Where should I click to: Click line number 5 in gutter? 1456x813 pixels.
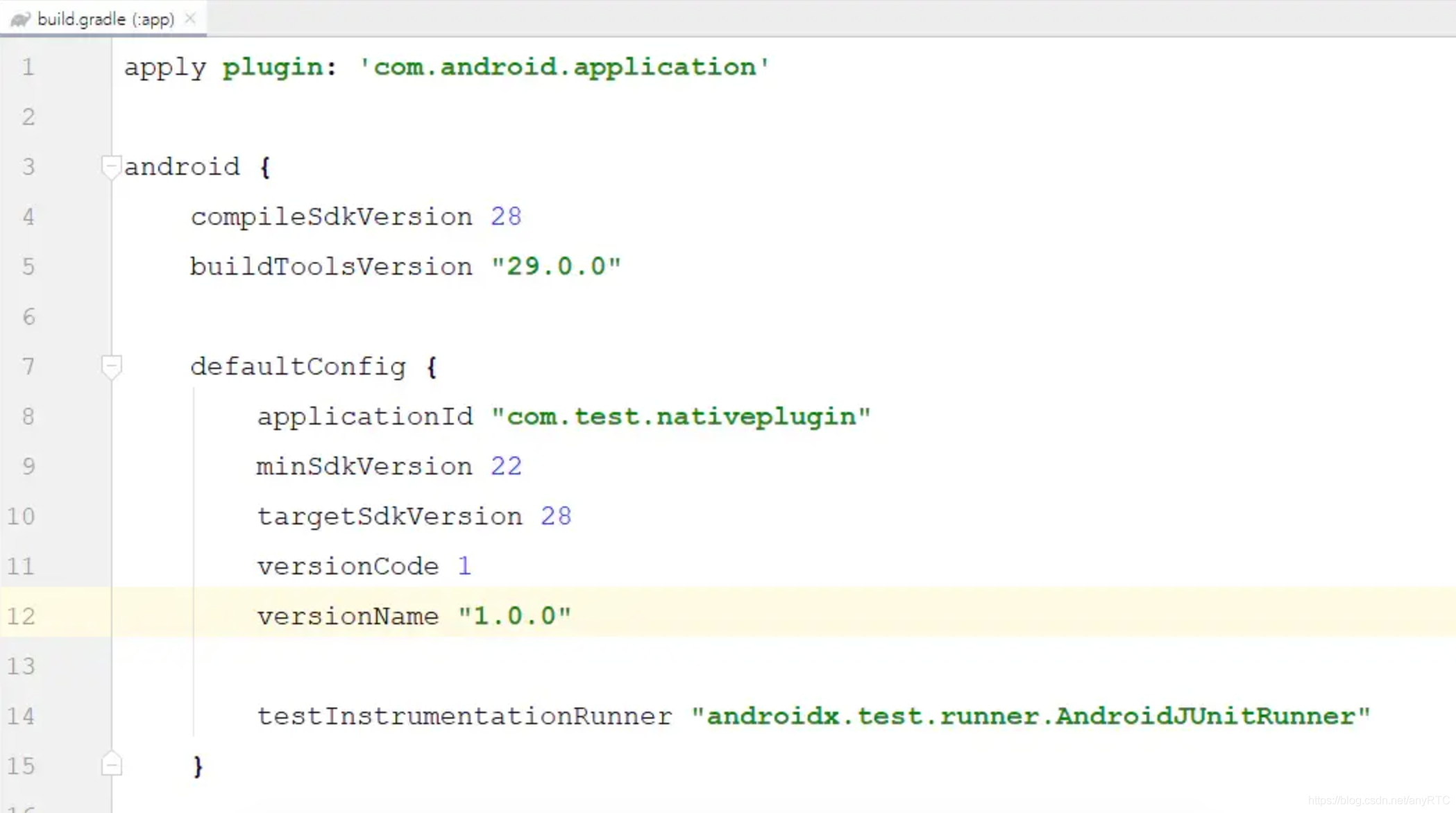[x=28, y=266]
